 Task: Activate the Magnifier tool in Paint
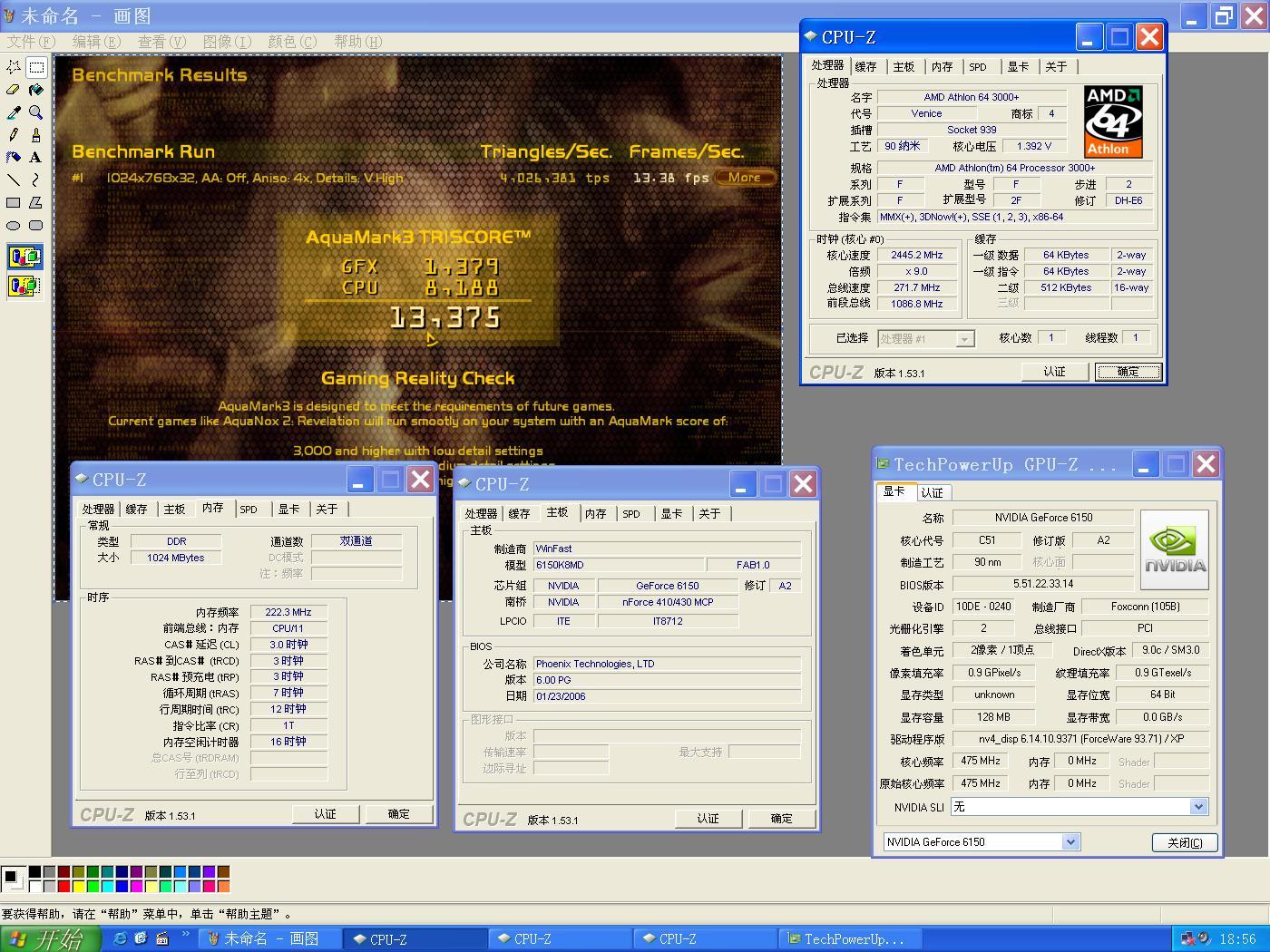click(x=36, y=112)
